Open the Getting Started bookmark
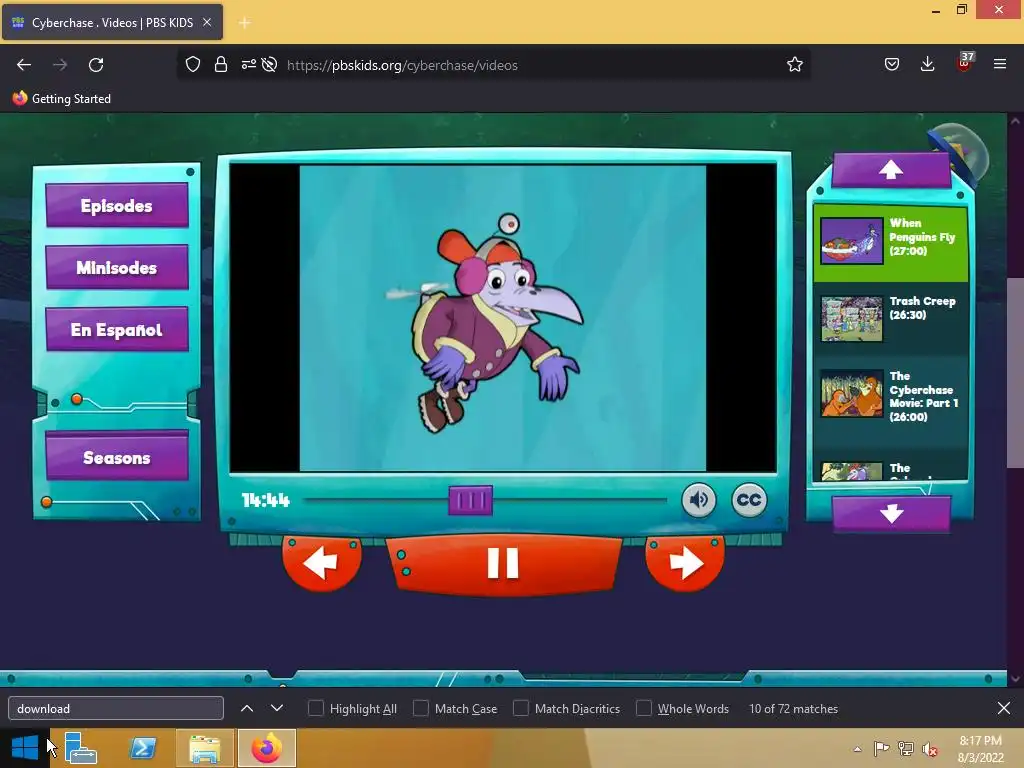This screenshot has width=1024, height=768. pyautogui.click(x=62, y=99)
